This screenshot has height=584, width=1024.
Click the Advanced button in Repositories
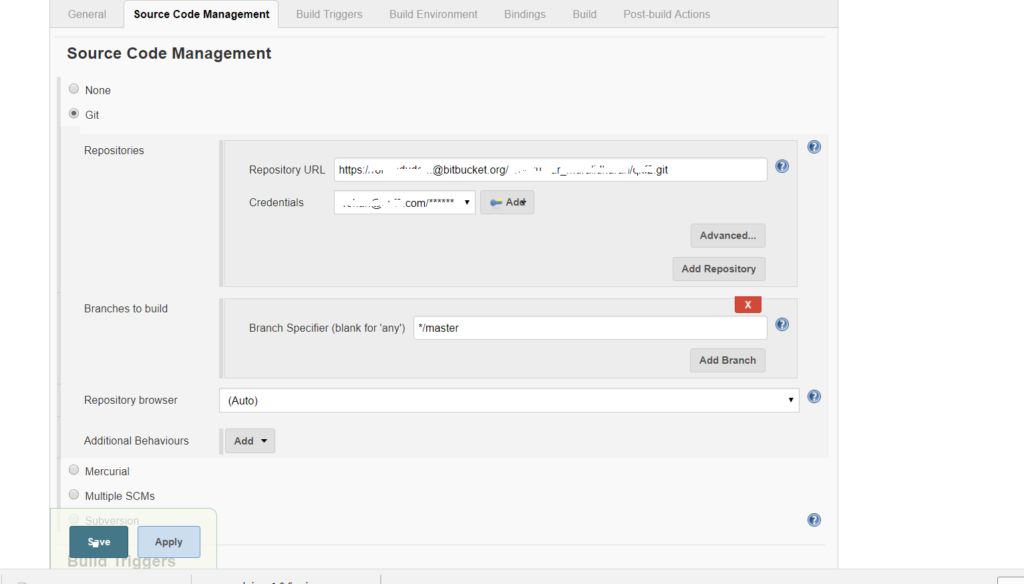(x=727, y=235)
